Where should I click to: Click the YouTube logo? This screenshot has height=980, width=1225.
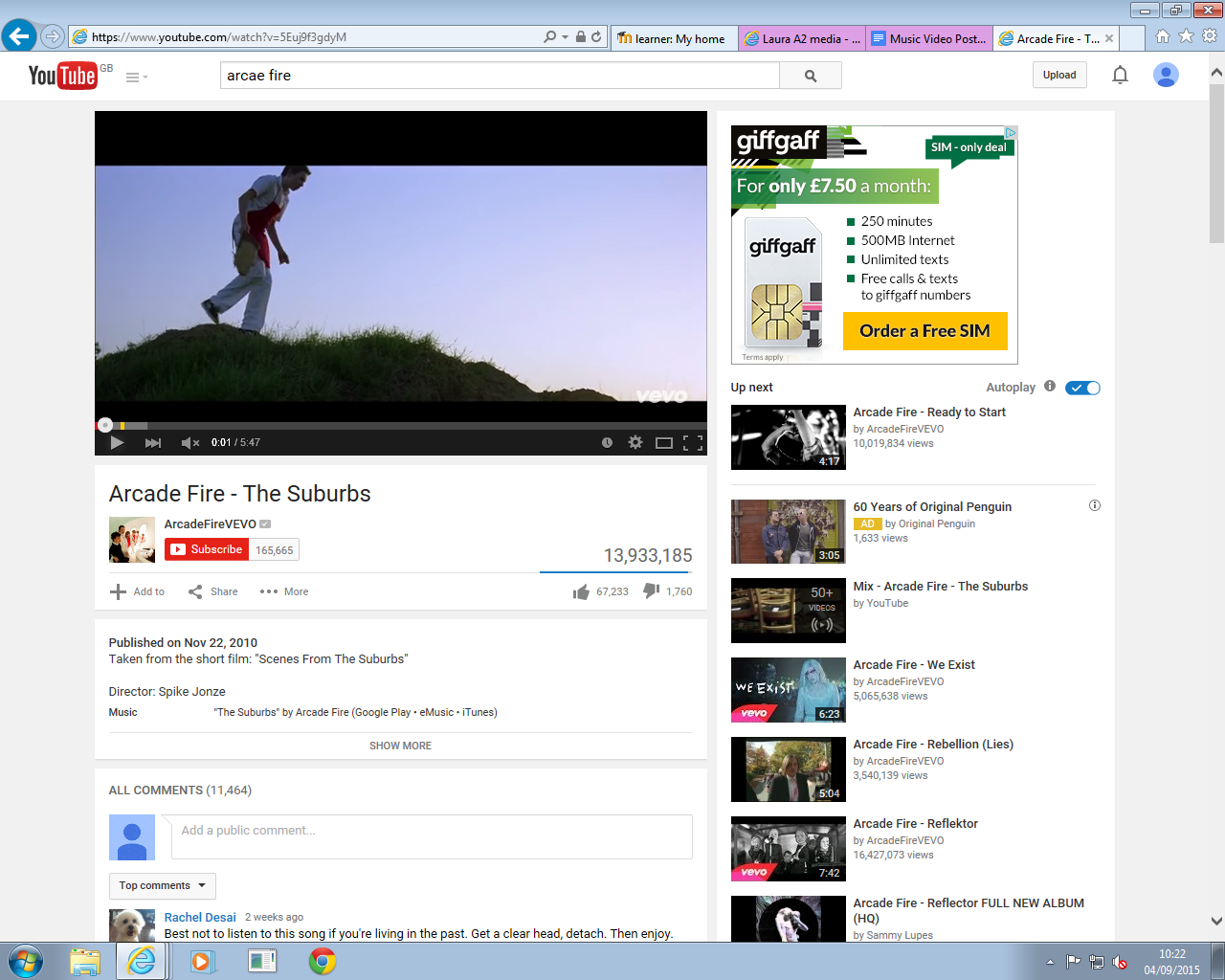coord(63,76)
